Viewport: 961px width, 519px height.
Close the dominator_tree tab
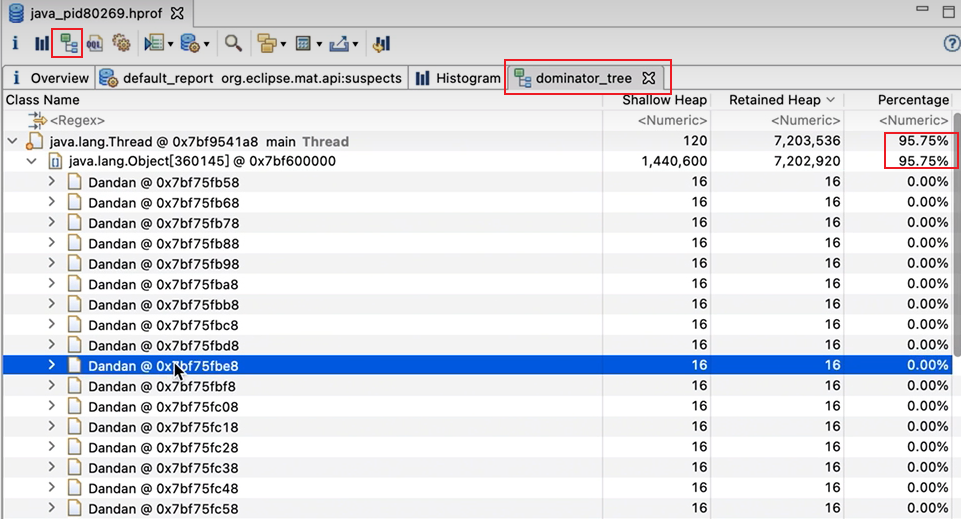coord(648,78)
